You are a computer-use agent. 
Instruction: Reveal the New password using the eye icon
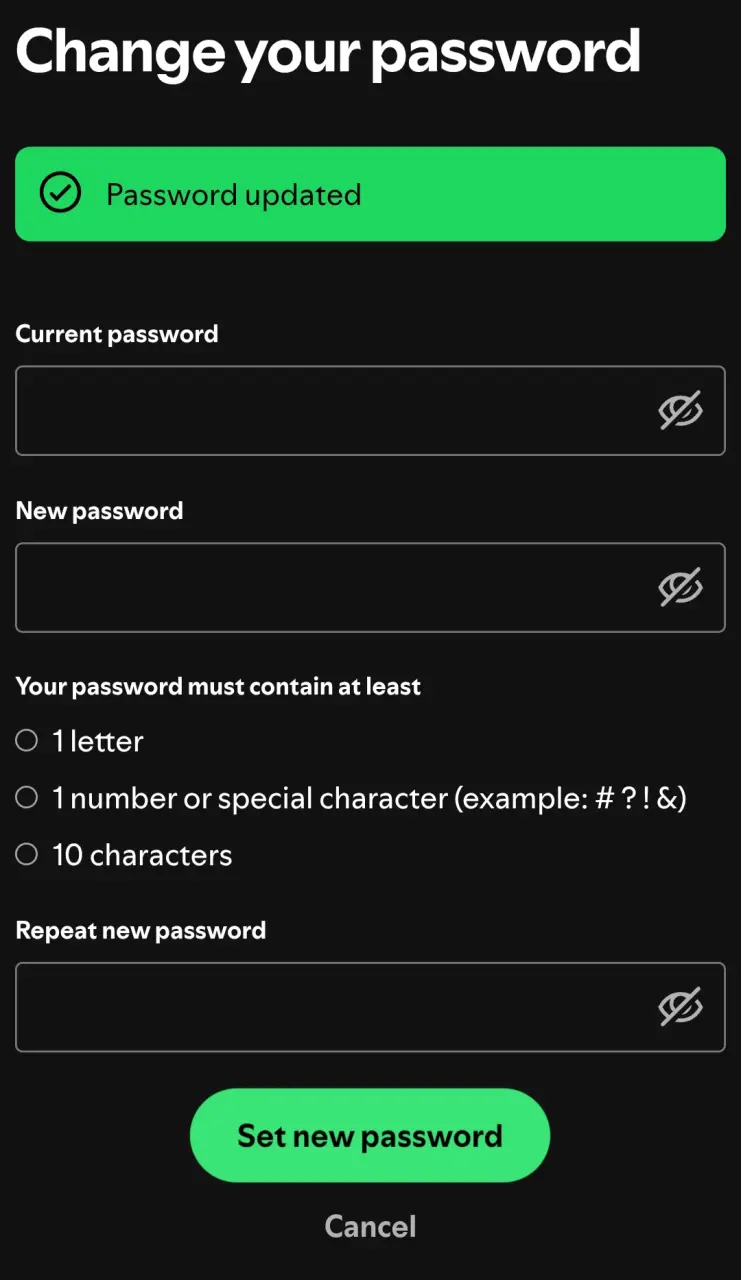(680, 587)
